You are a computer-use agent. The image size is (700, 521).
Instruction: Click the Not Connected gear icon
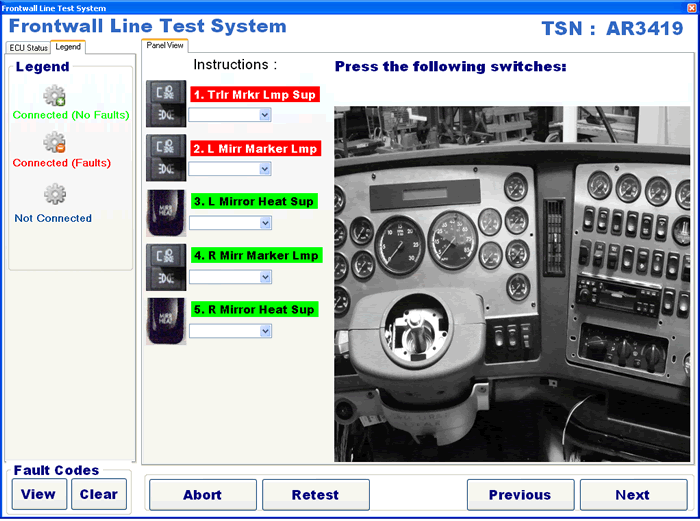55,194
